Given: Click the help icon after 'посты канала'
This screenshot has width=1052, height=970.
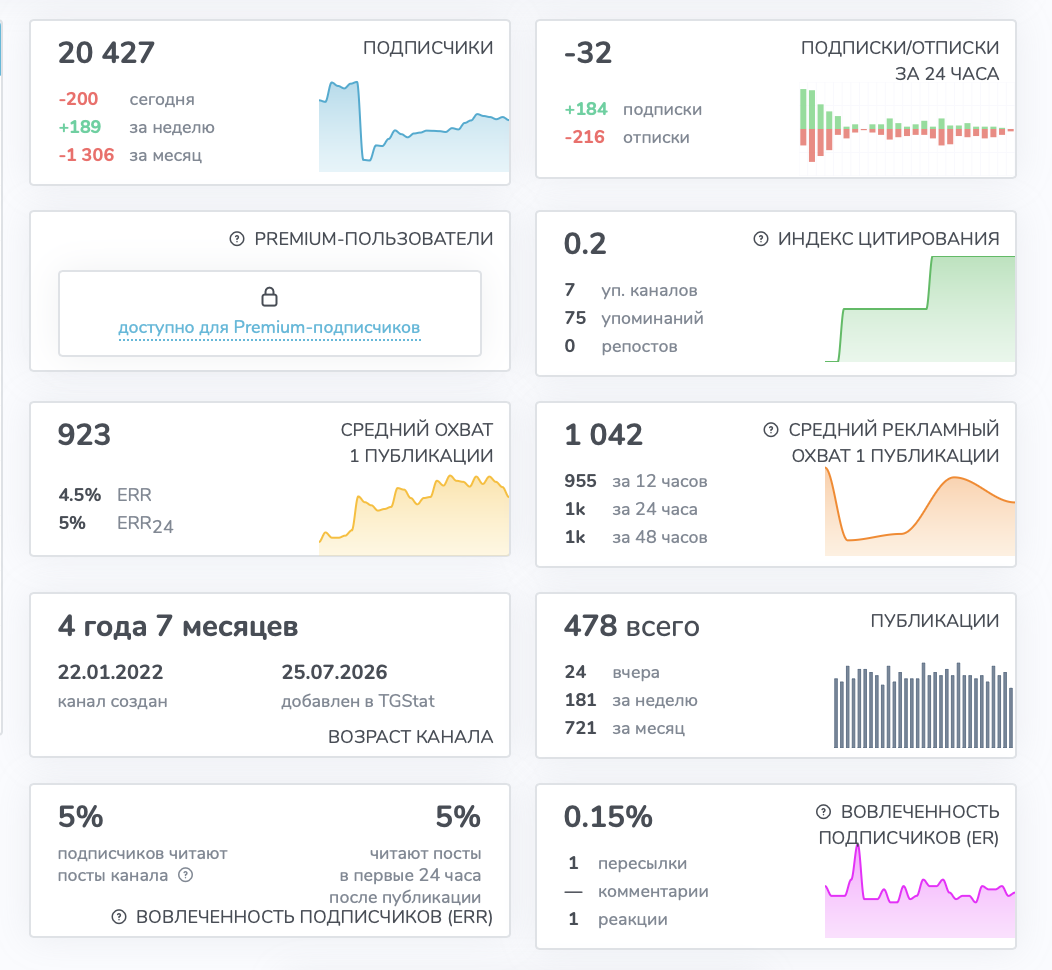Looking at the screenshot, I should pyautogui.click(x=186, y=875).
